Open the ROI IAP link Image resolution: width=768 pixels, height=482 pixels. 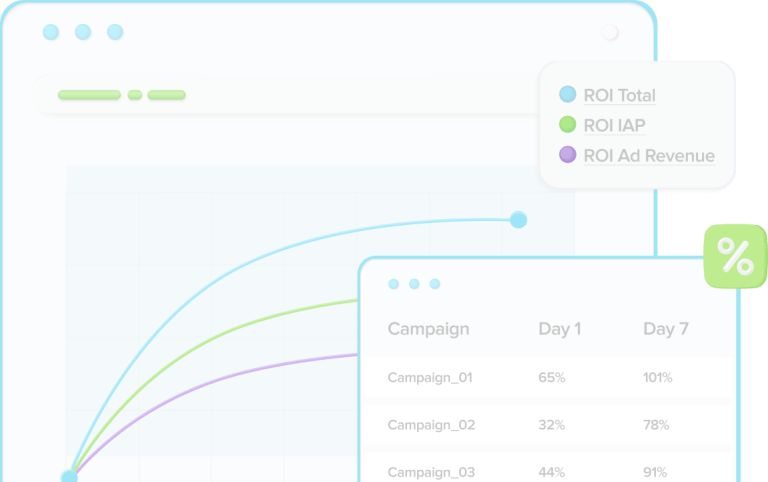click(x=614, y=126)
